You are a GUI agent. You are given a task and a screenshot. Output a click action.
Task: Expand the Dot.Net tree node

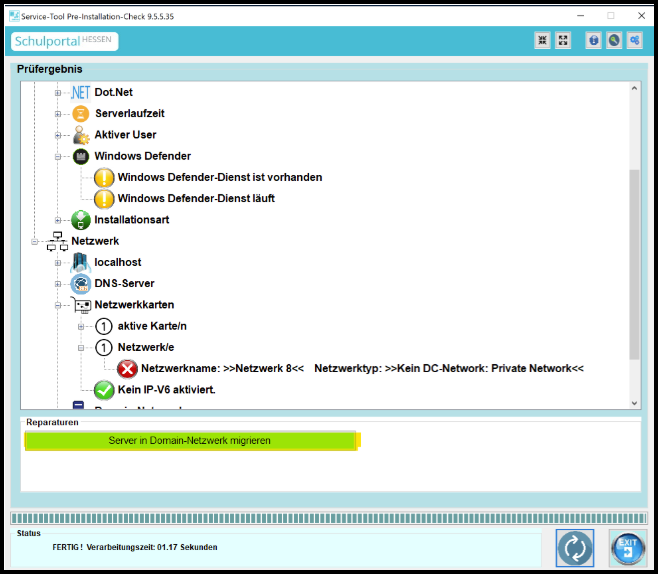pos(58,93)
